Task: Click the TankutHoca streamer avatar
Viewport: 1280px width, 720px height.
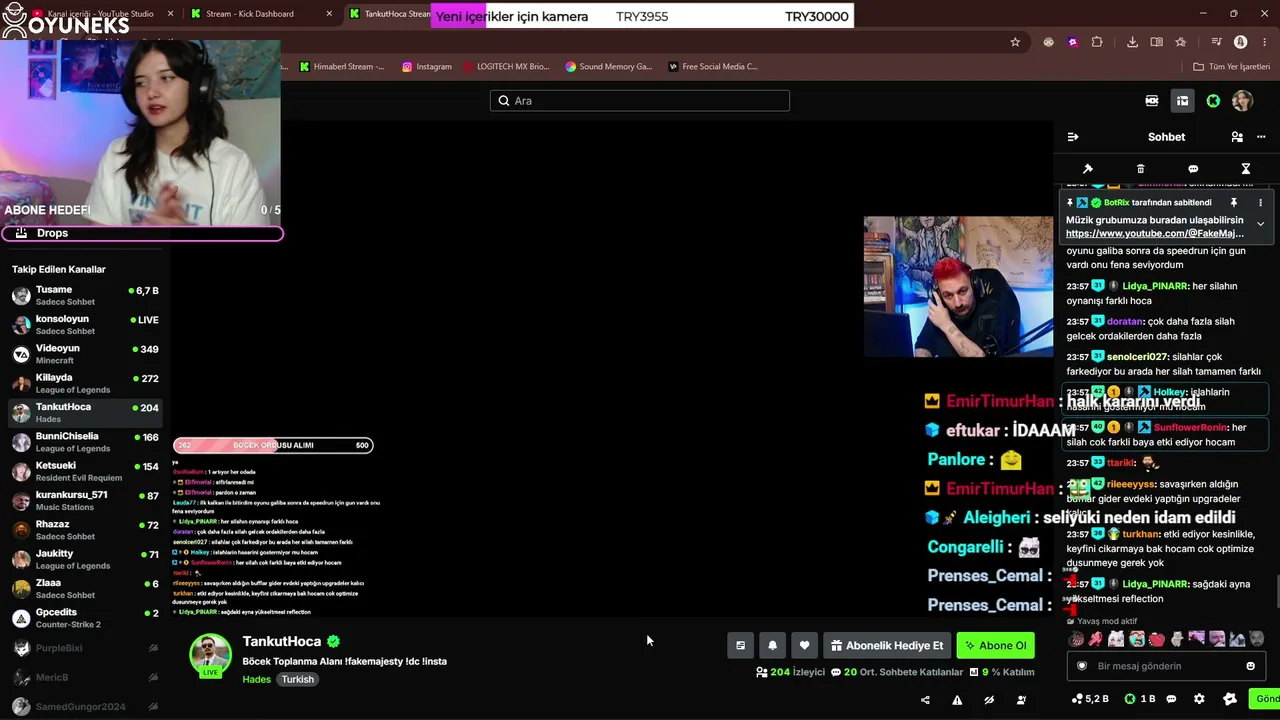Action: coord(210,655)
